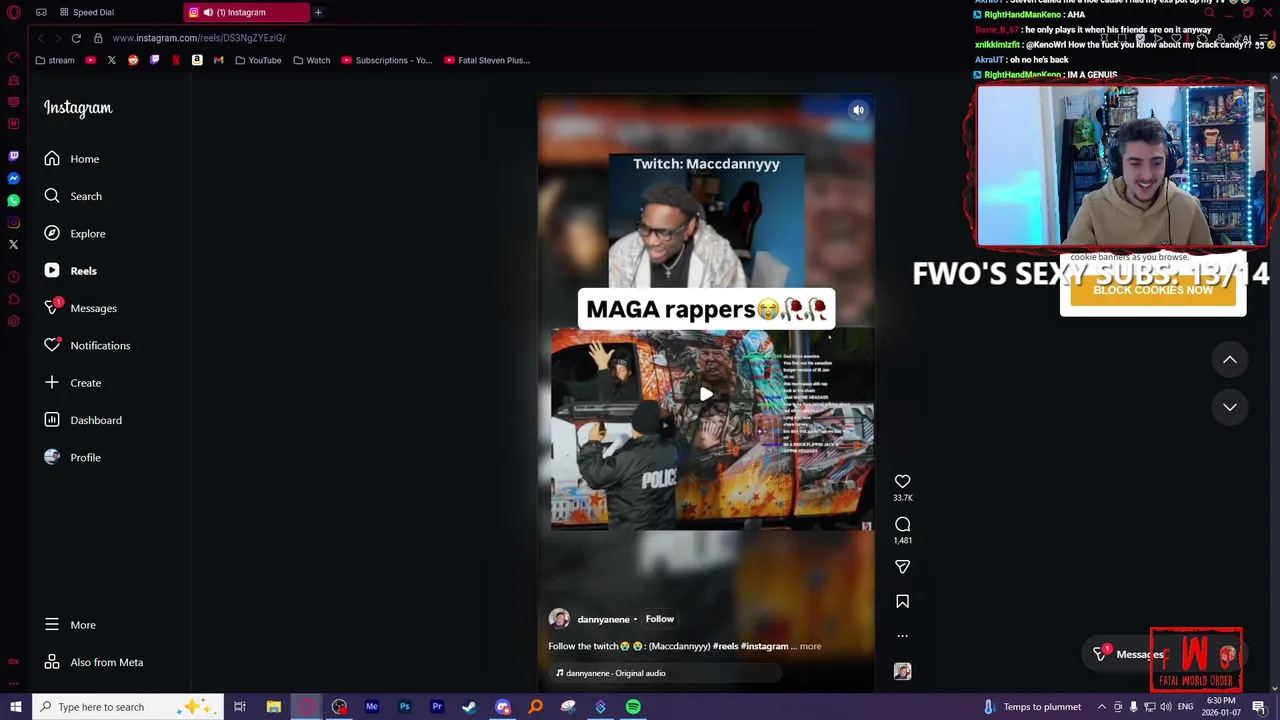
Task: Open Subscriptions YouTube bookmark
Action: (387, 60)
